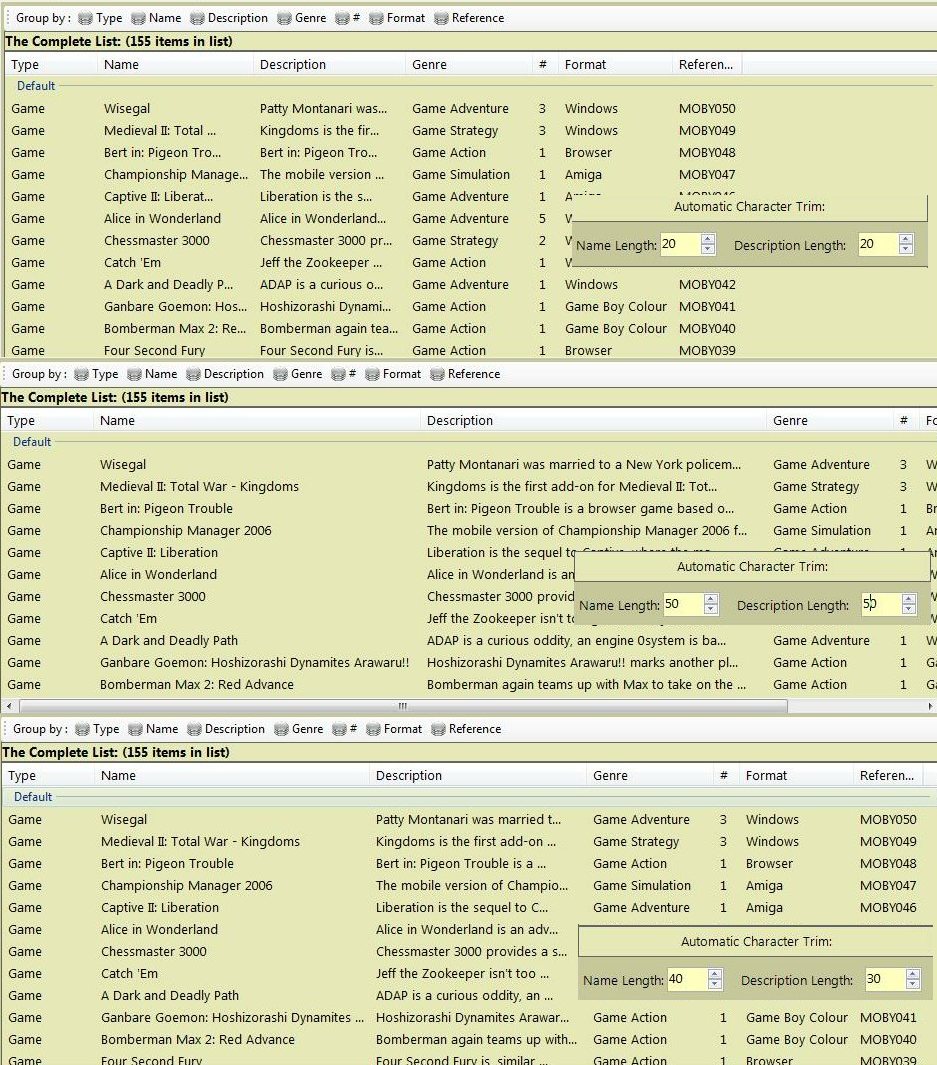Screen dimensions: 937x1065
Task: Click inside the Name Length field showing 20
Action: coord(678,245)
